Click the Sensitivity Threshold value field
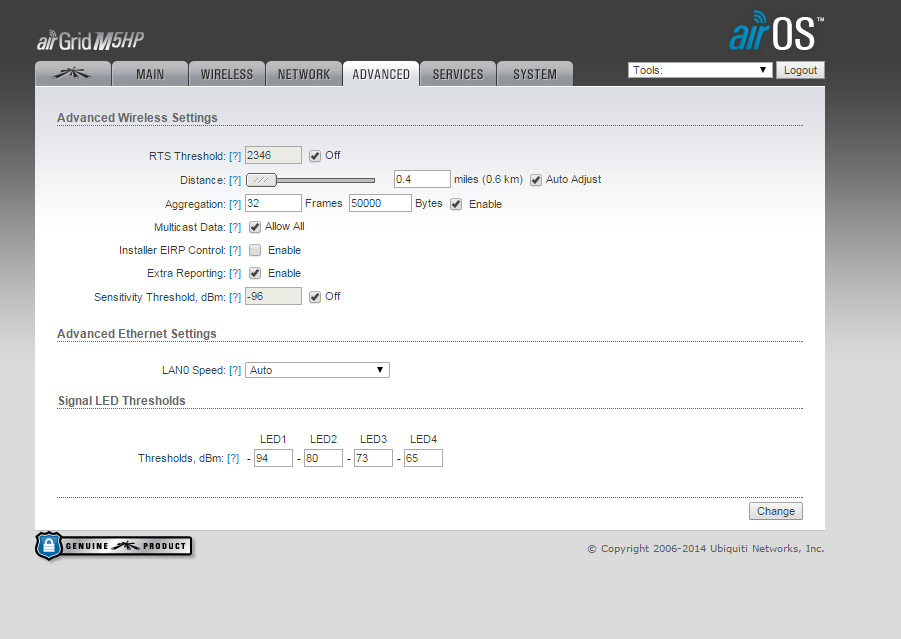 point(274,296)
